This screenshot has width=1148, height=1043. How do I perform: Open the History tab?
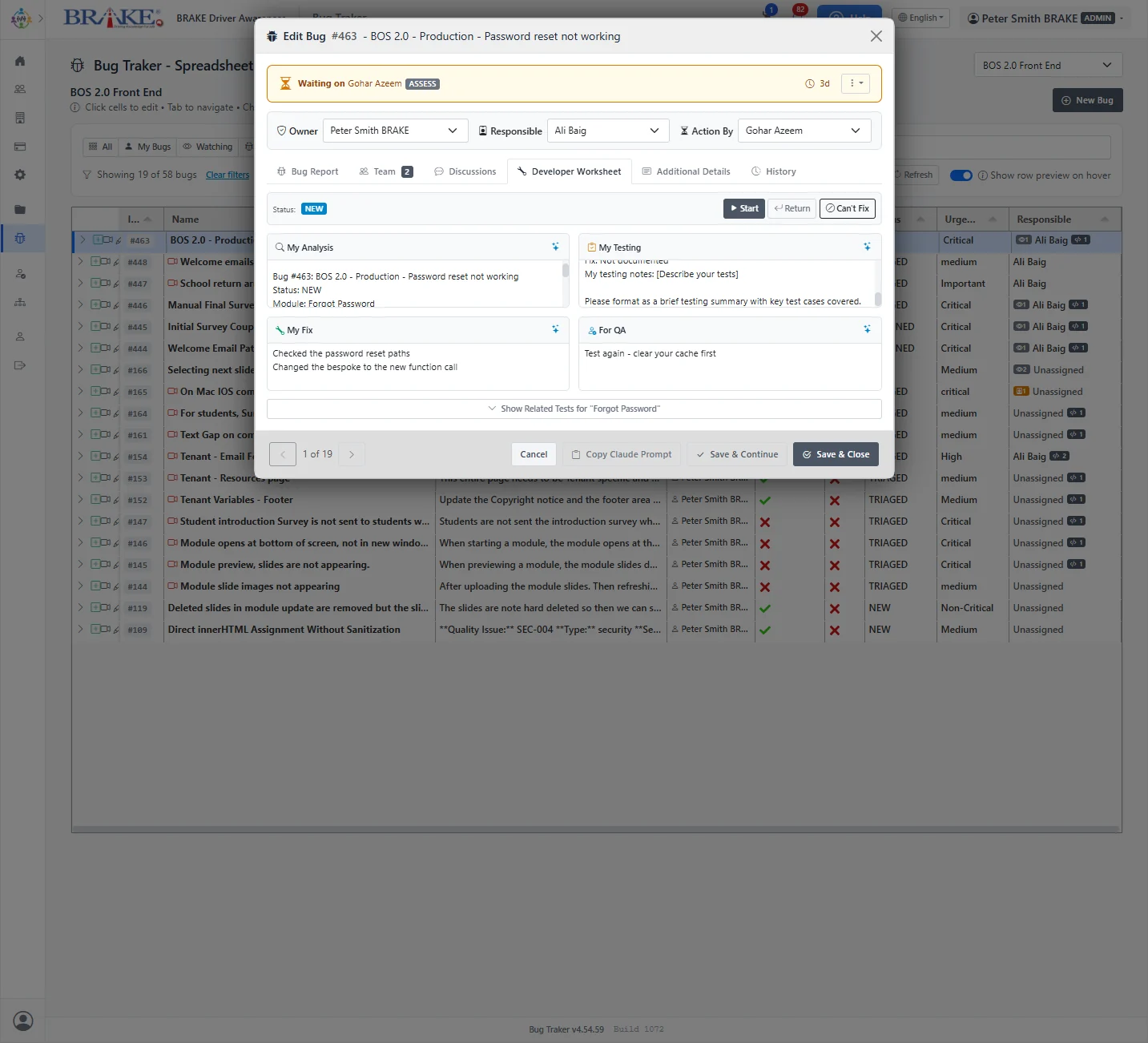[x=774, y=171]
